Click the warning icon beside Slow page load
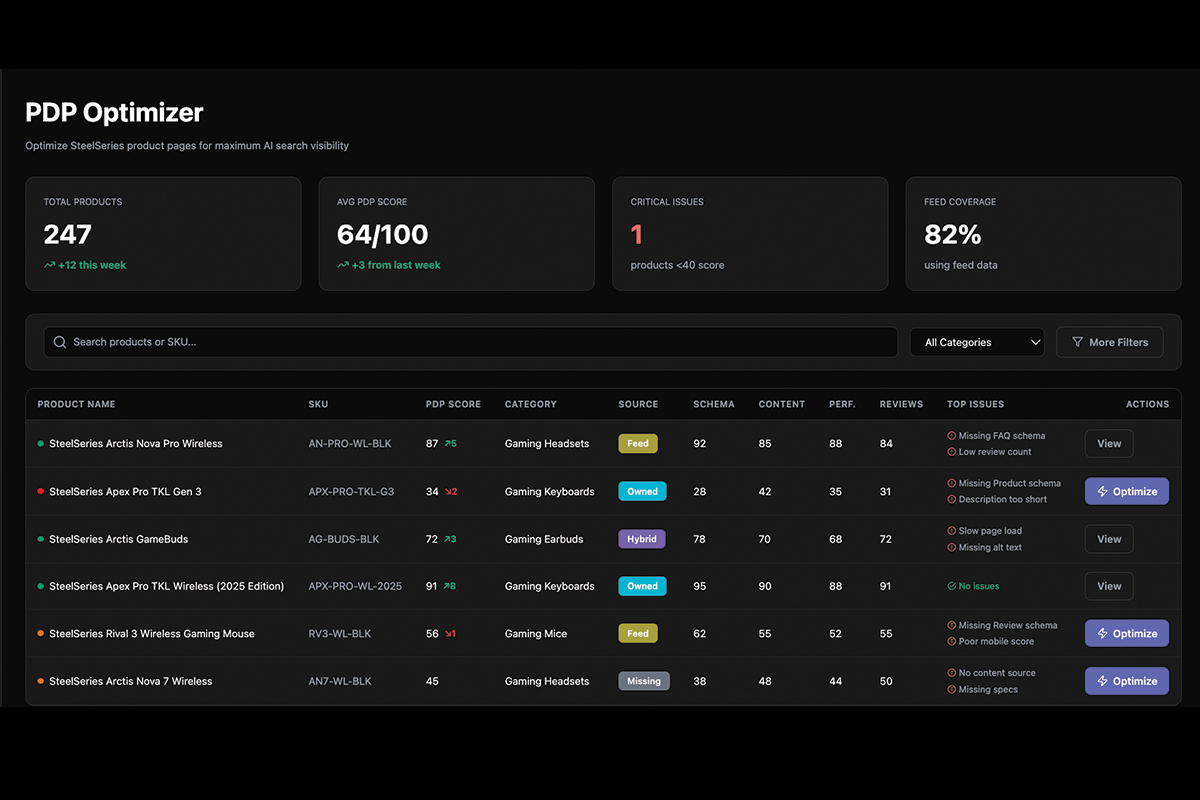The image size is (1200, 800). pos(951,531)
